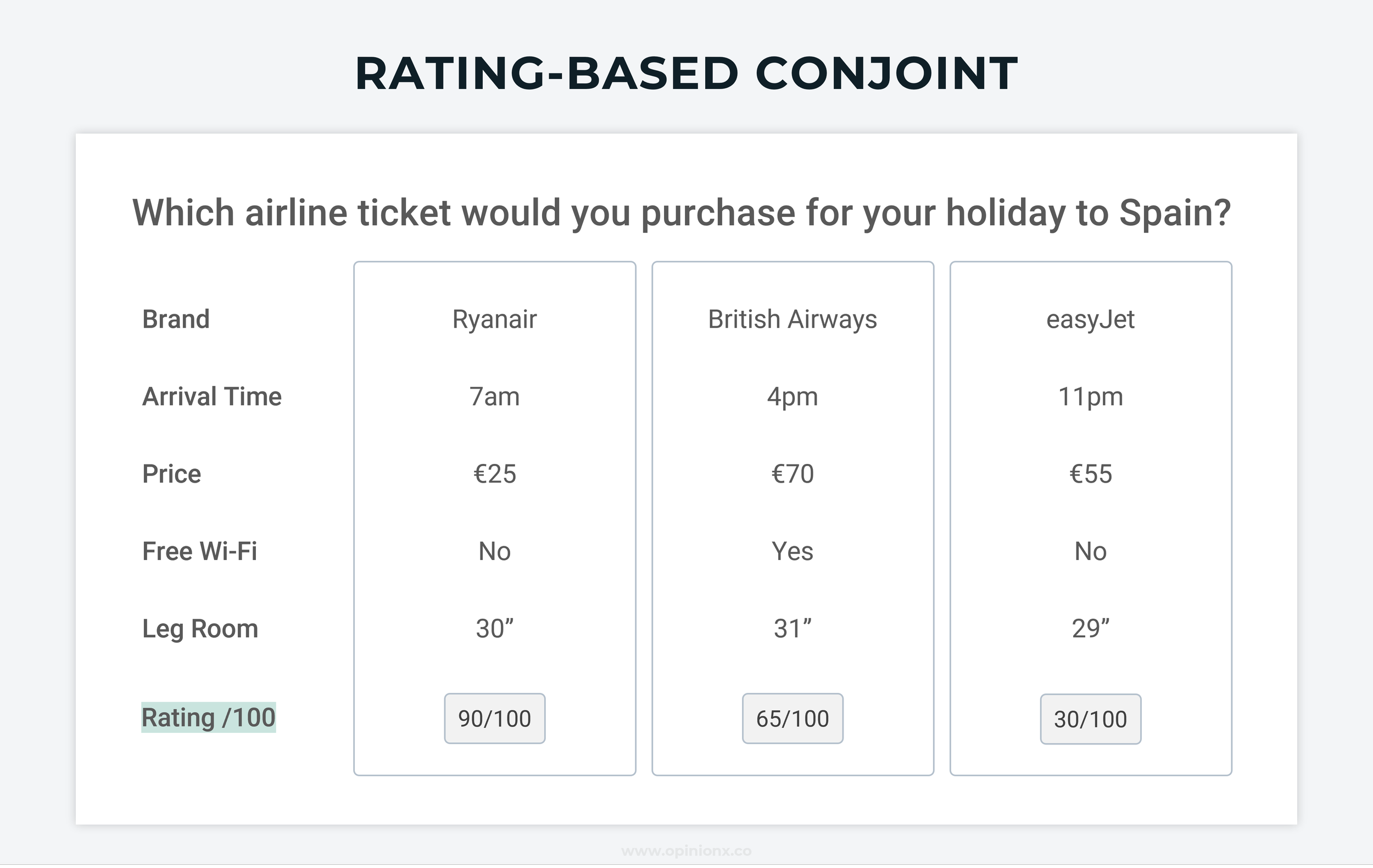Click the highlighted Rating /100 label

point(209,717)
